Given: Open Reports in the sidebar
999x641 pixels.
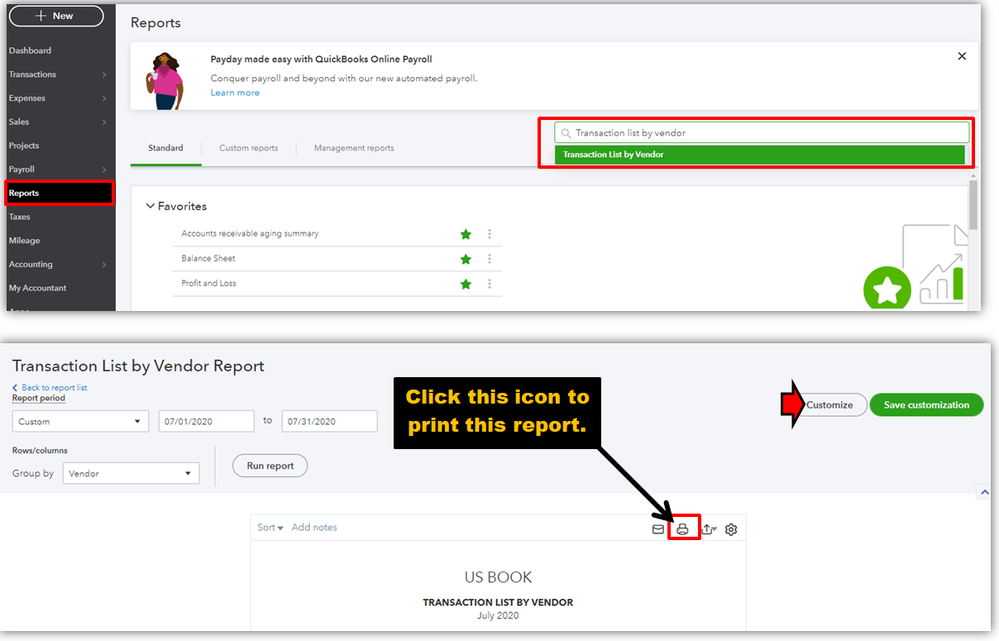Looking at the screenshot, I should pyautogui.click(x=59, y=193).
